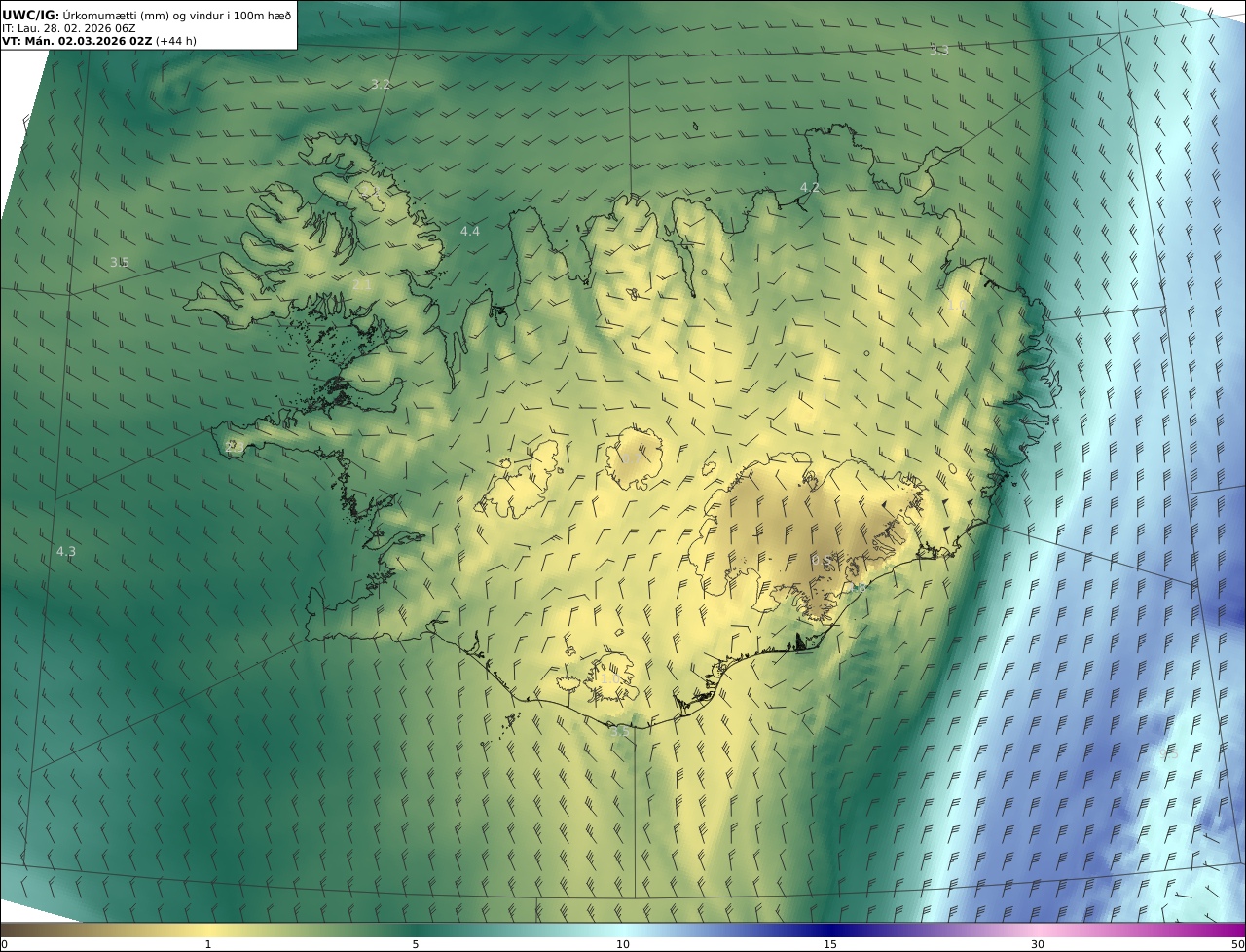Click the colorbar tick label '15'

pyautogui.click(x=830, y=944)
